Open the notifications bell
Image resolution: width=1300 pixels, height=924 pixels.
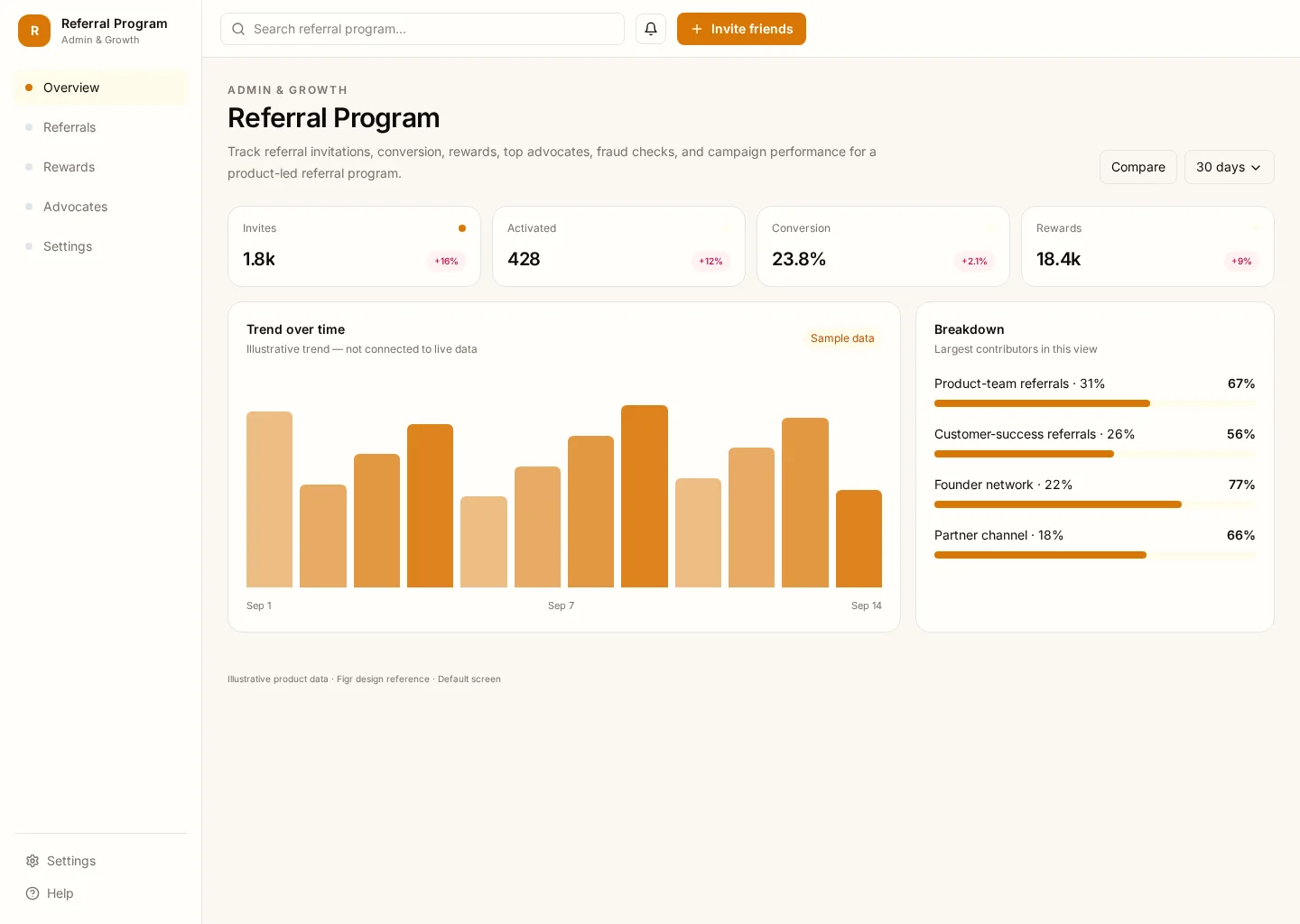pos(651,29)
